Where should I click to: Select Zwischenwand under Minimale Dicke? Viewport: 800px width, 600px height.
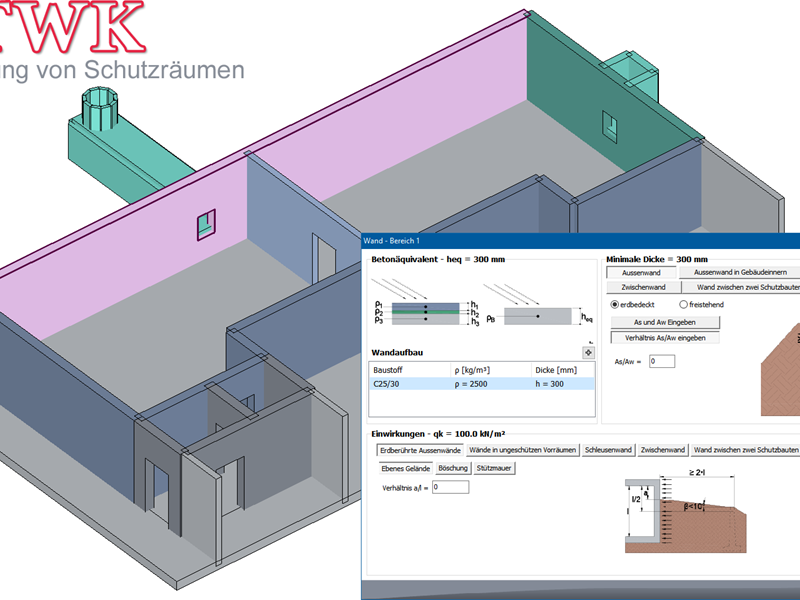pyautogui.click(x=641, y=287)
